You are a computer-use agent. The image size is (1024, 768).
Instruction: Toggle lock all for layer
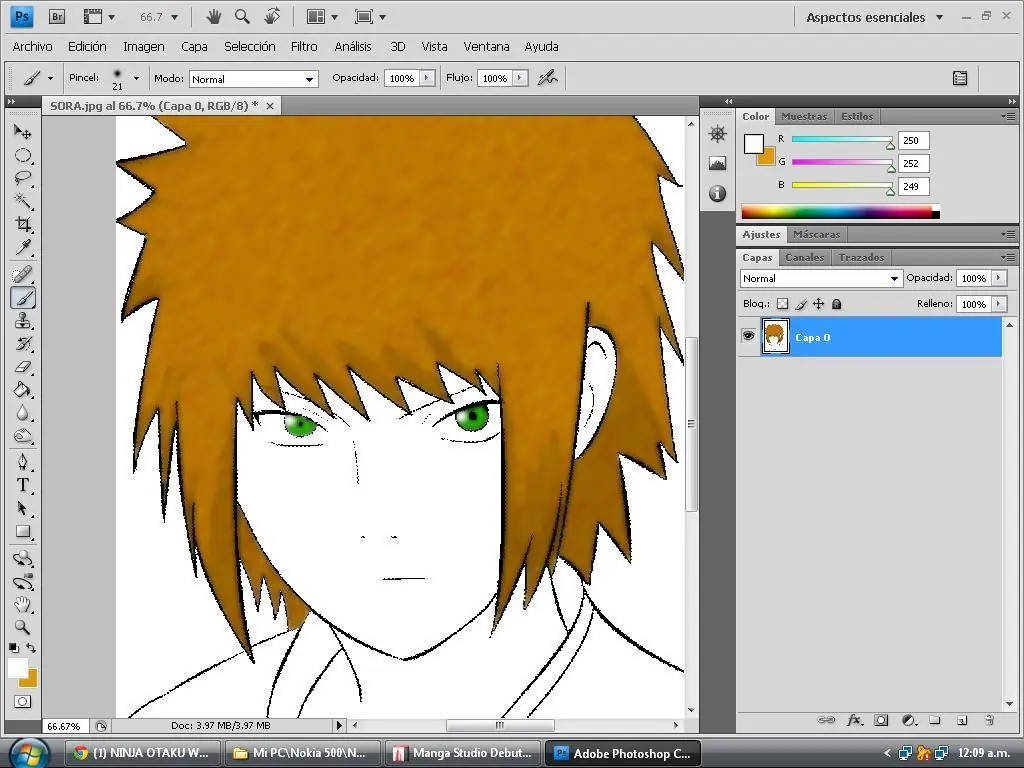coord(837,304)
